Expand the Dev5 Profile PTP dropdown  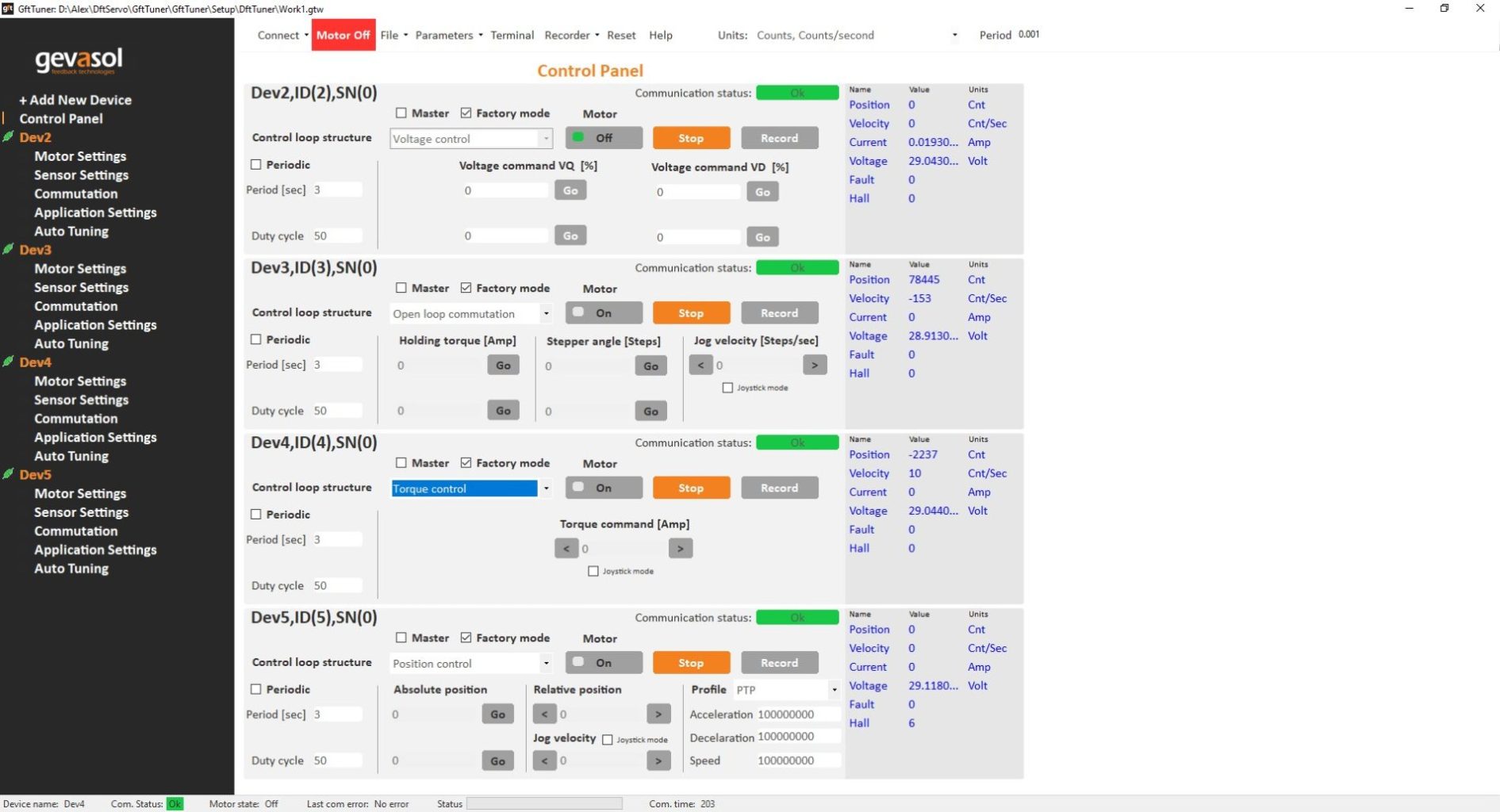click(x=834, y=690)
